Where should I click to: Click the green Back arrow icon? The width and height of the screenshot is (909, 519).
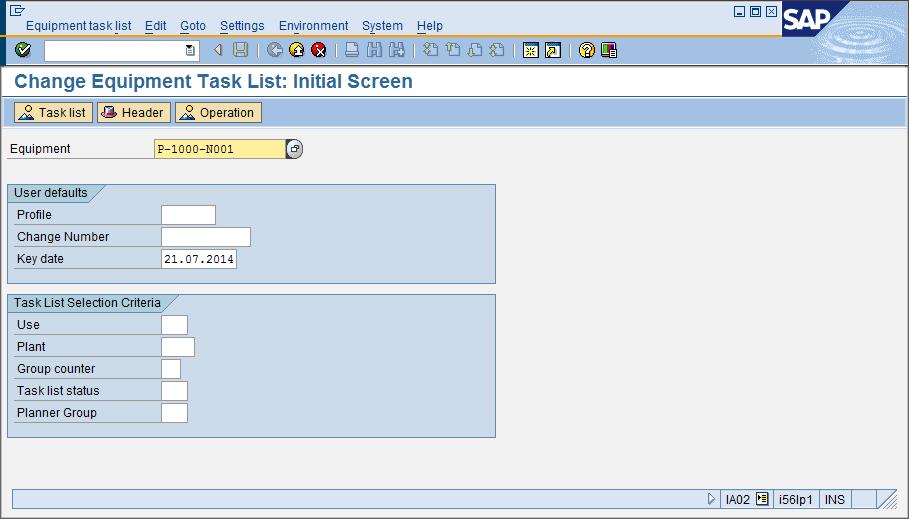pos(274,50)
